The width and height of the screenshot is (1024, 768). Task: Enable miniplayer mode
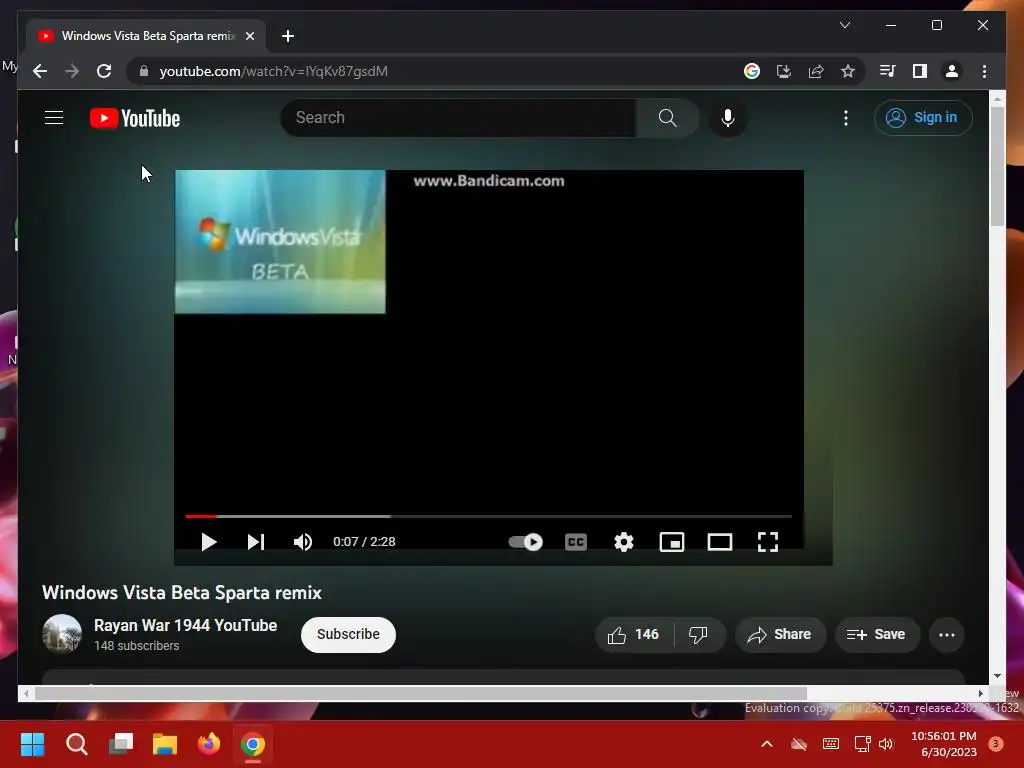click(x=671, y=542)
